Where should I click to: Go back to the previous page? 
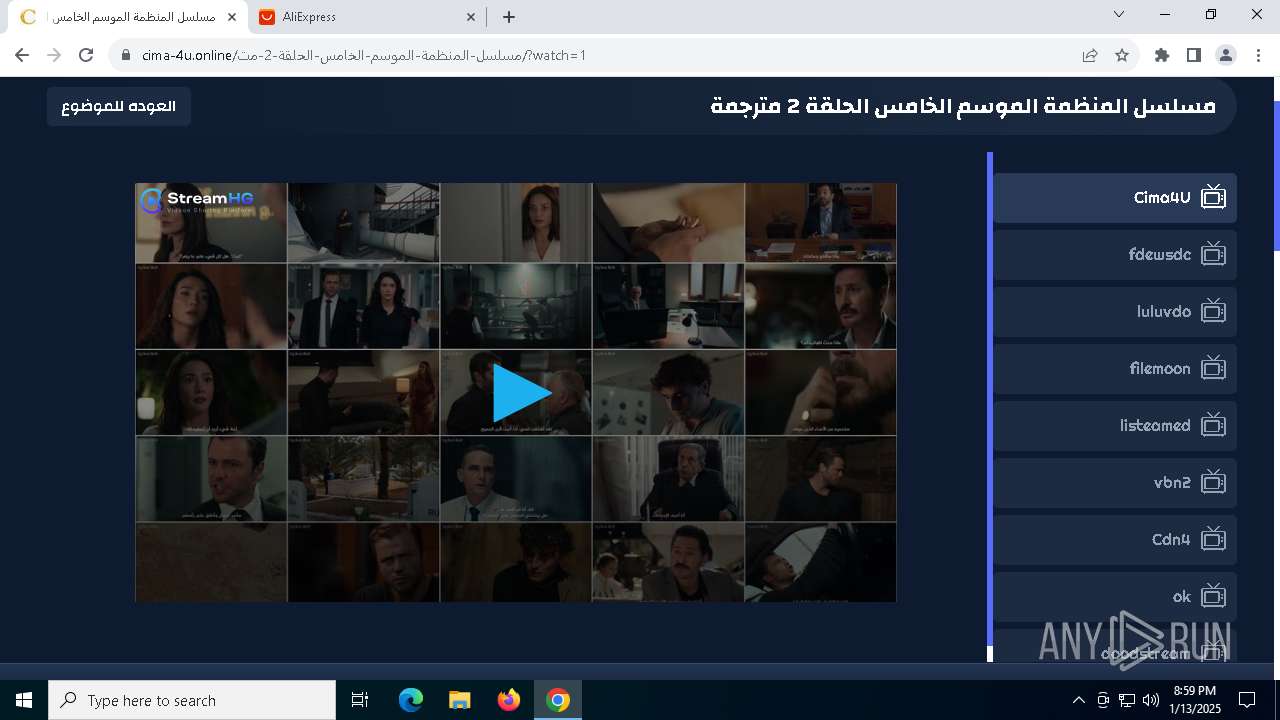(x=22, y=55)
